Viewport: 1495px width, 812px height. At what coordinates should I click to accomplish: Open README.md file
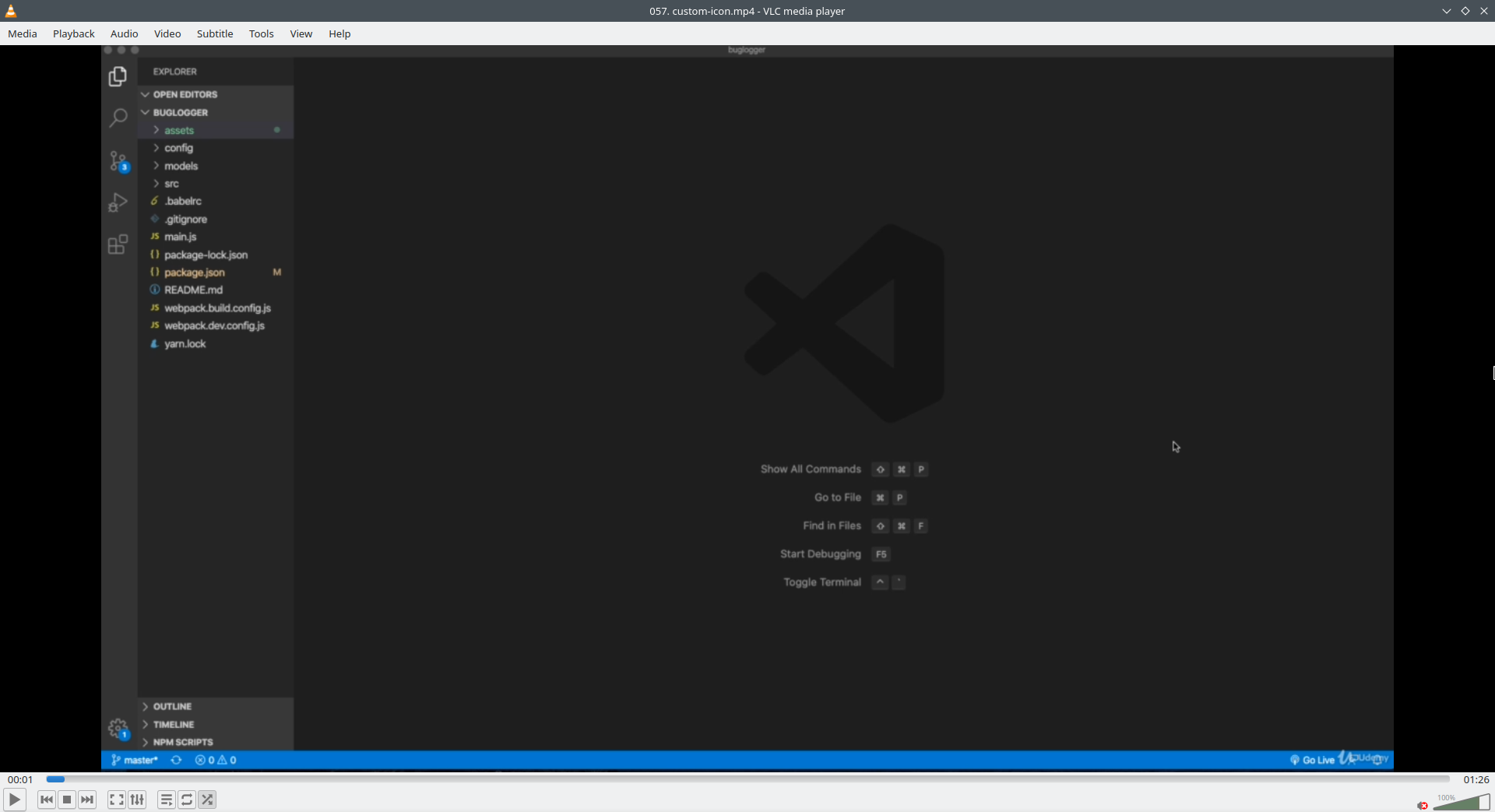[x=216, y=290]
